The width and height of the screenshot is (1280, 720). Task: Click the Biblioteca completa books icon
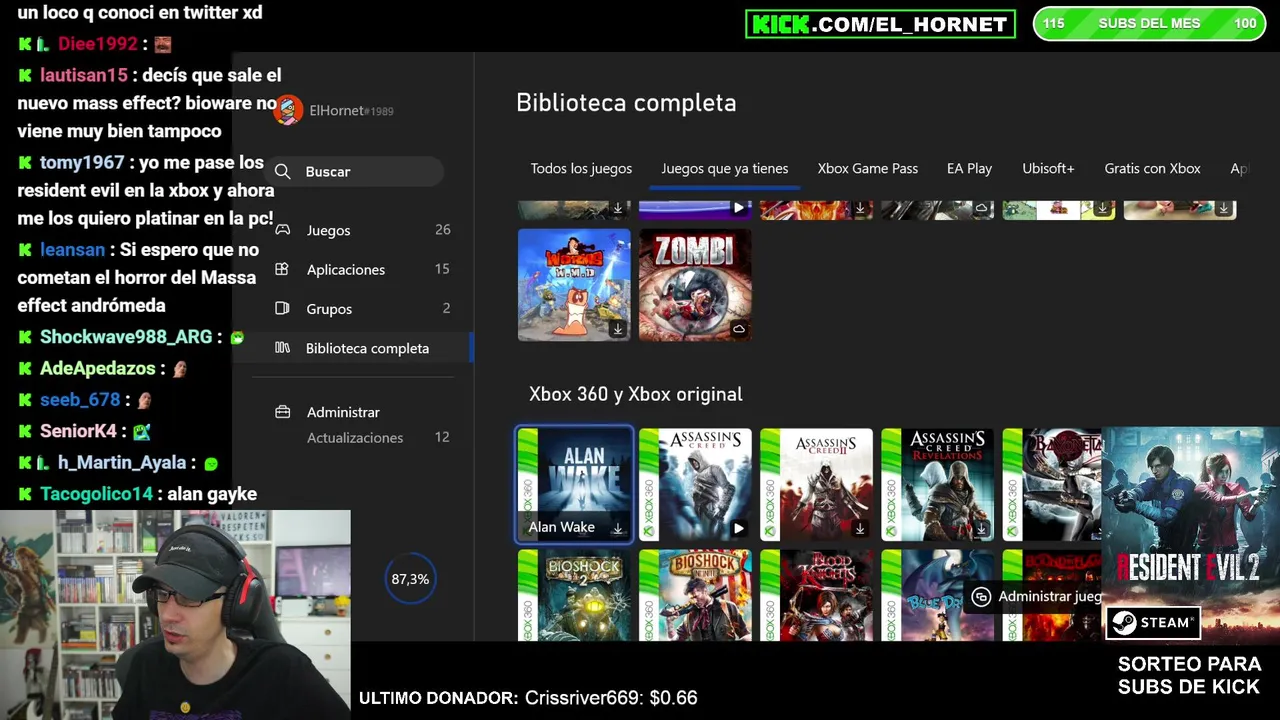(x=283, y=348)
